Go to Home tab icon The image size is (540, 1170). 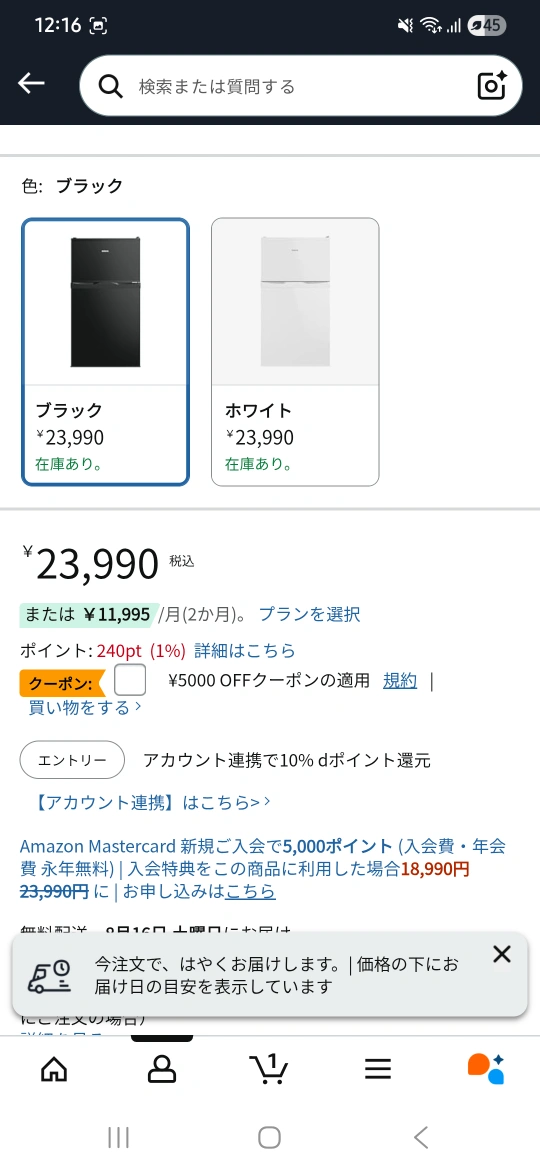[54, 1069]
